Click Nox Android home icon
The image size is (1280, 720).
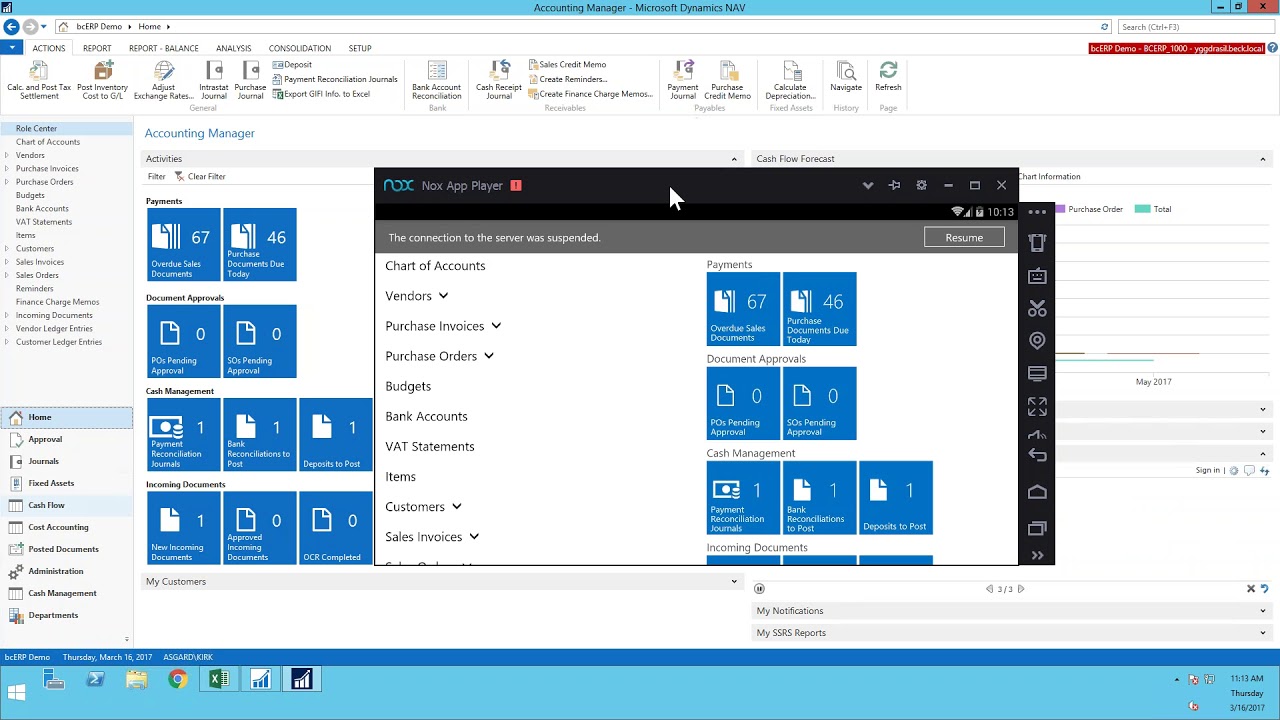tap(1037, 492)
